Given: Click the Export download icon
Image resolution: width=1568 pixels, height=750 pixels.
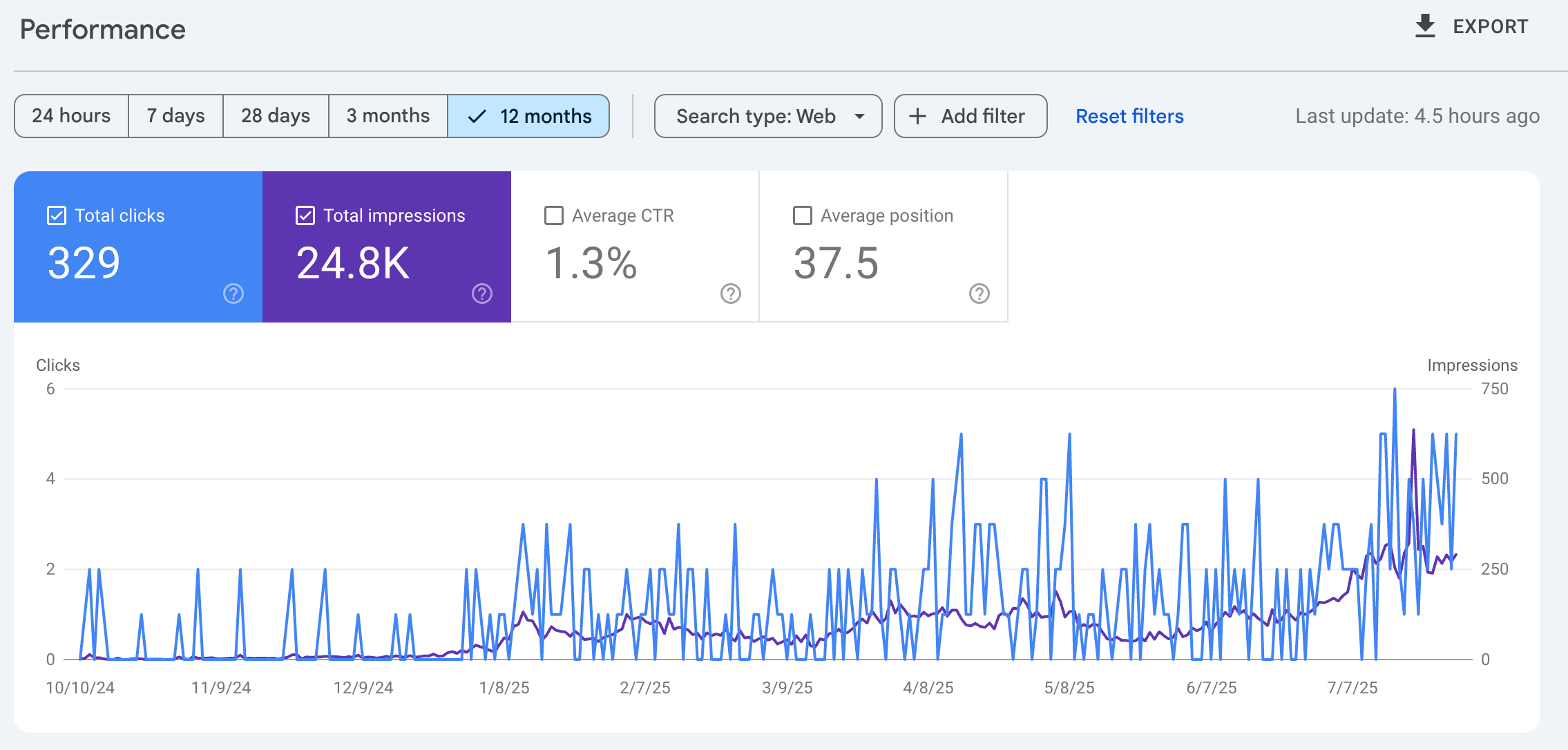Looking at the screenshot, I should [x=1425, y=26].
